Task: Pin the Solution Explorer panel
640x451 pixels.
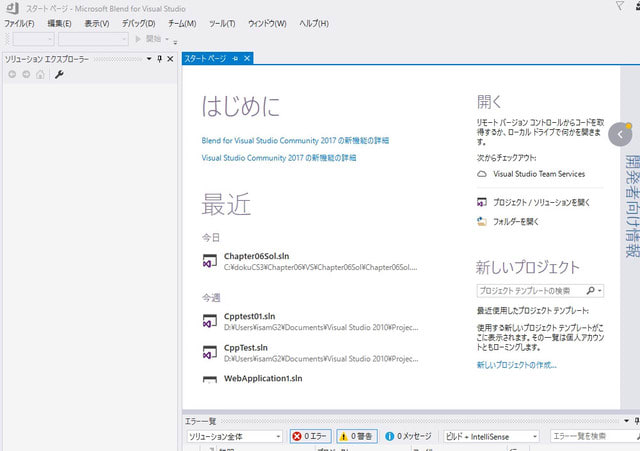Action: (160, 59)
